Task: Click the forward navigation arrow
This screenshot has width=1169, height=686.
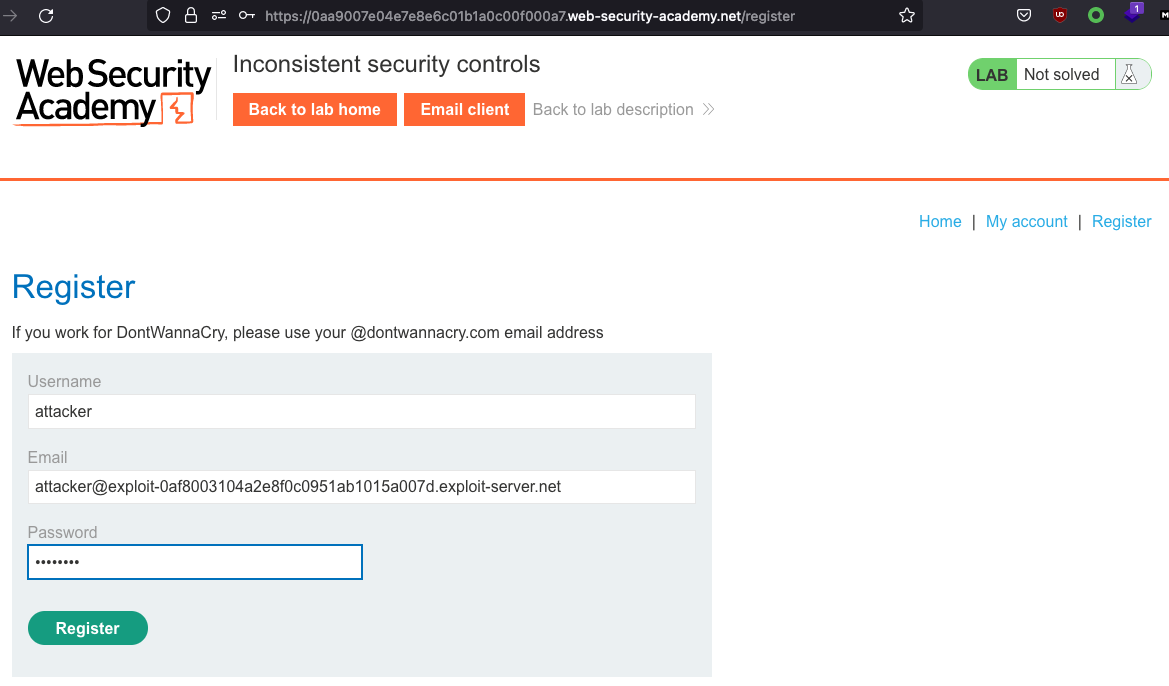Action: coord(11,16)
